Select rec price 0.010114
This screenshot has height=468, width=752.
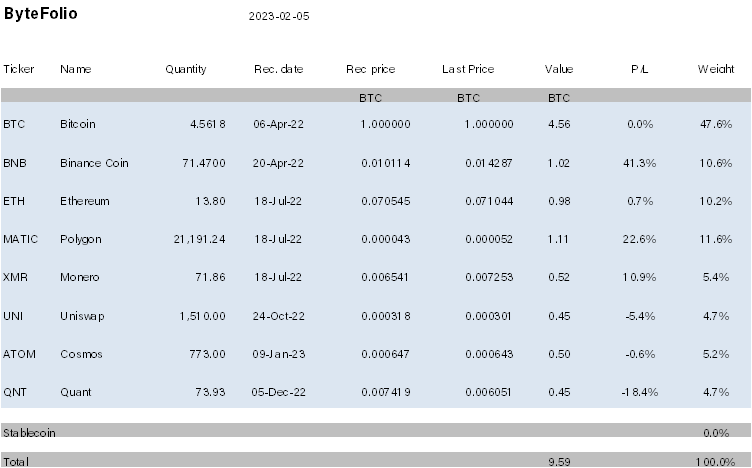click(x=386, y=163)
